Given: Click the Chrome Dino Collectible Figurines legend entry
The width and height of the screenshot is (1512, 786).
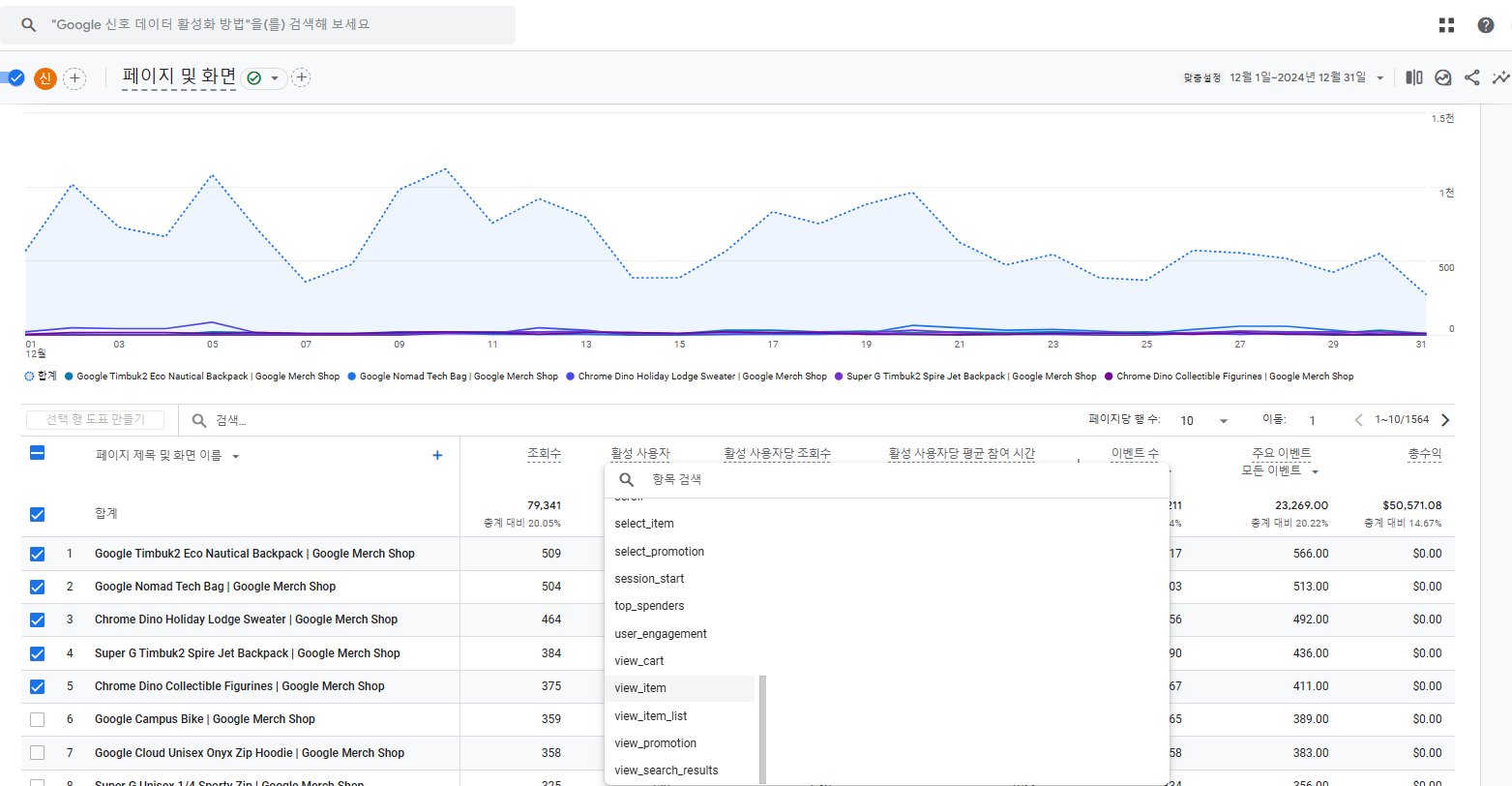Looking at the screenshot, I should [1229, 377].
